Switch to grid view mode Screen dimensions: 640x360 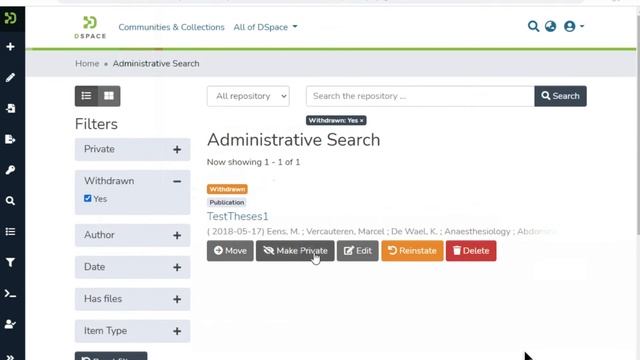pos(109,96)
